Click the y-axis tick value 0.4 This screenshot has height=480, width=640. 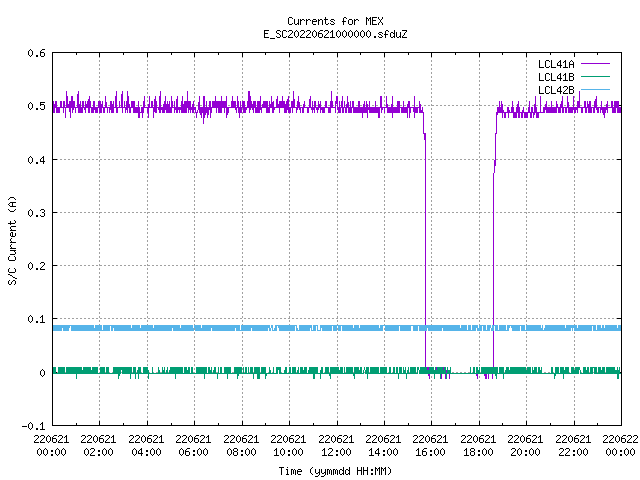(x=36, y=160)
